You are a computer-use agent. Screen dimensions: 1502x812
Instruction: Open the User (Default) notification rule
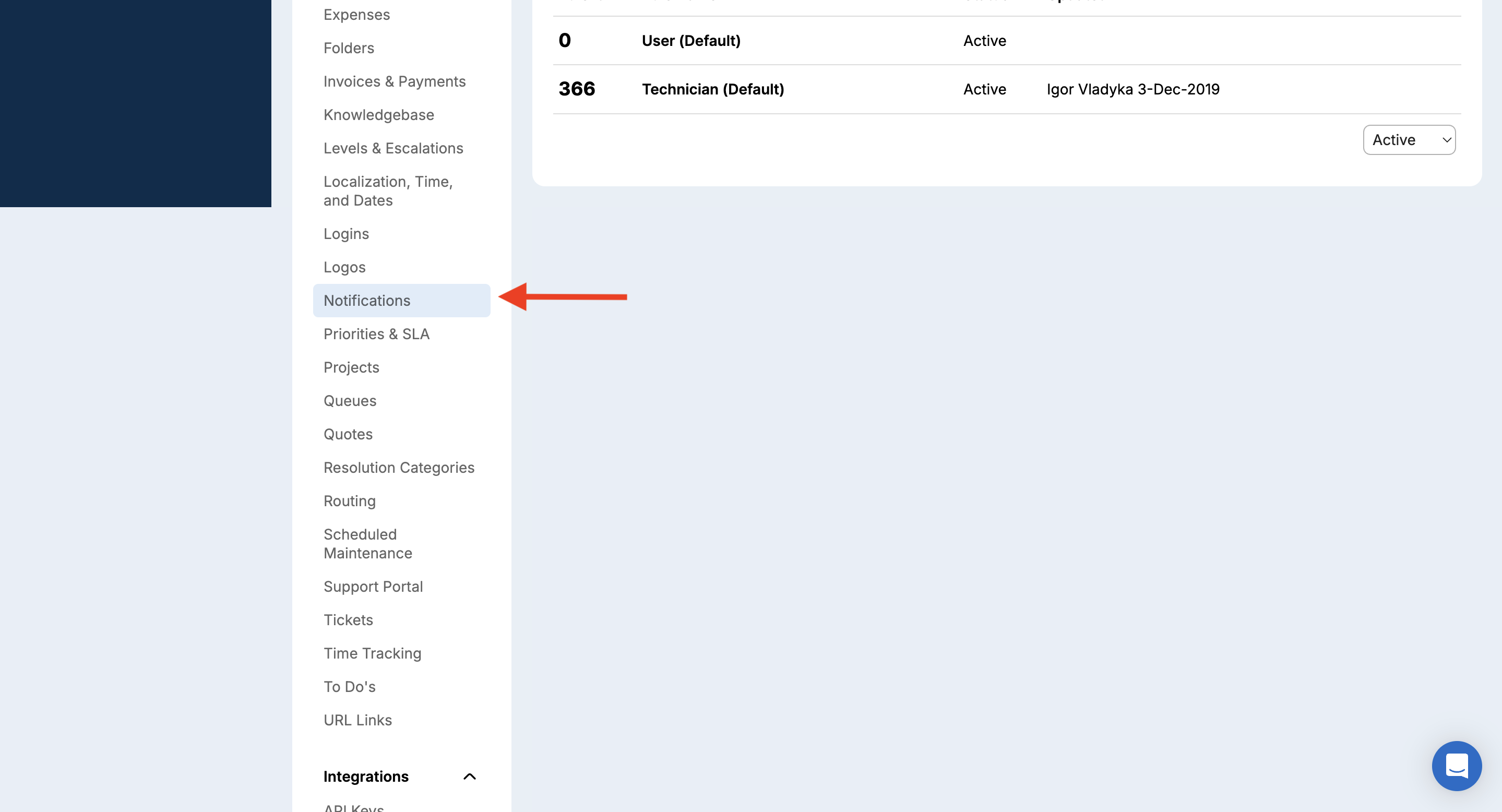[x=691, y=41]
